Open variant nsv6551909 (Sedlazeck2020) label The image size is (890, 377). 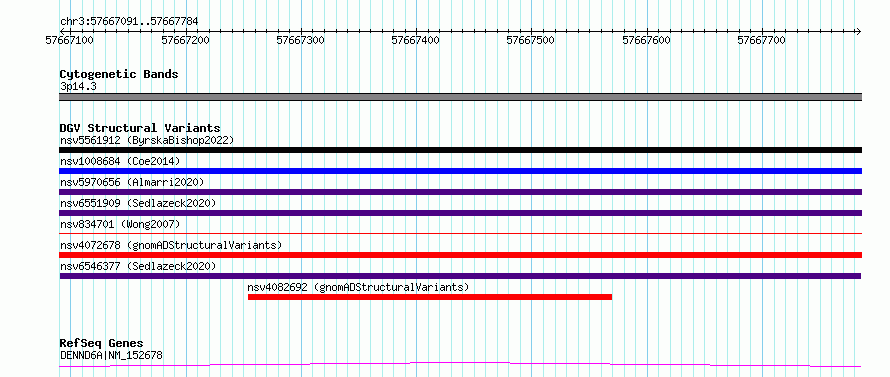click(138, 203)
